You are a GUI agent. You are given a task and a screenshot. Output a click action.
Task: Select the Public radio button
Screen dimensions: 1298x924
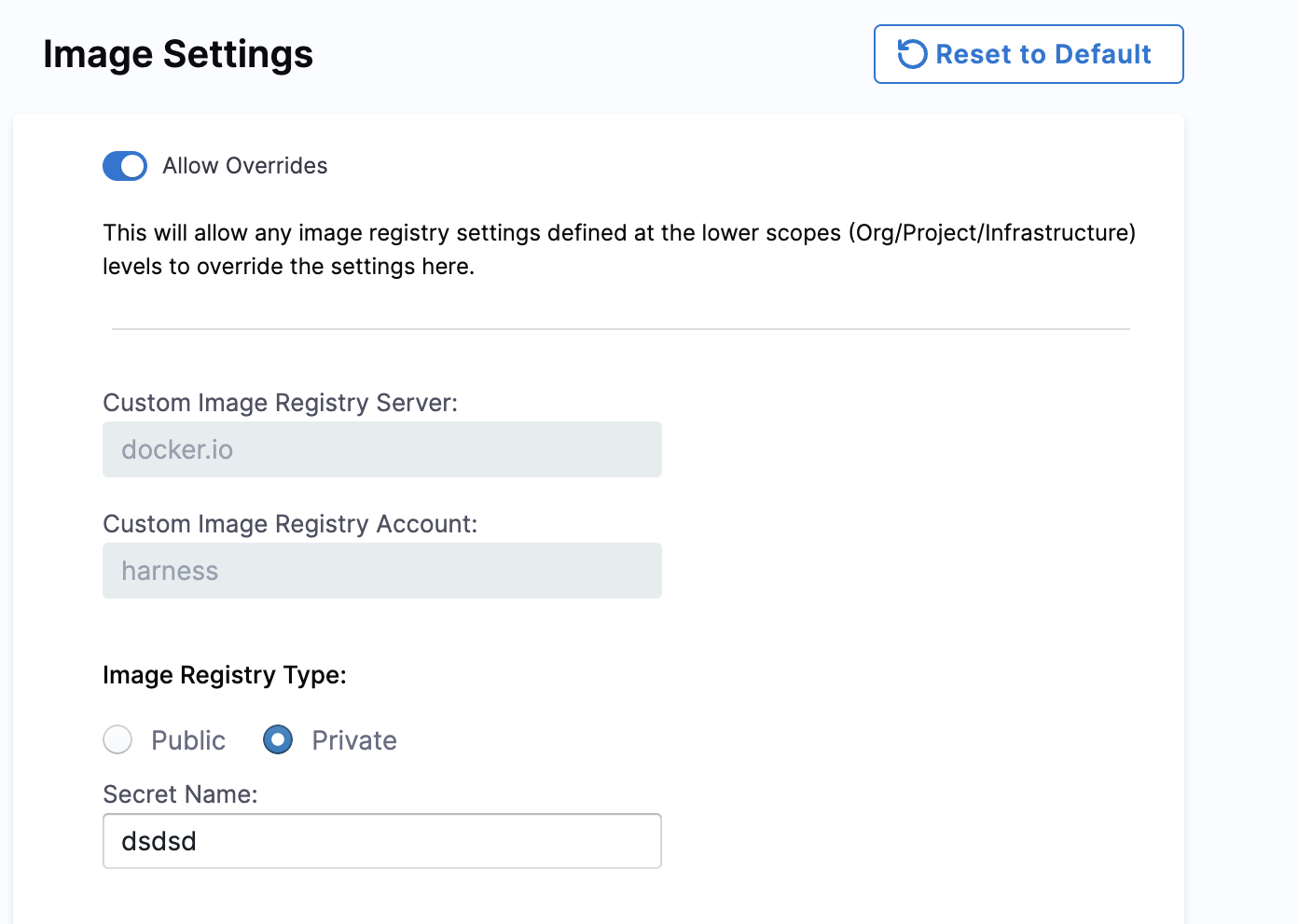117,740
